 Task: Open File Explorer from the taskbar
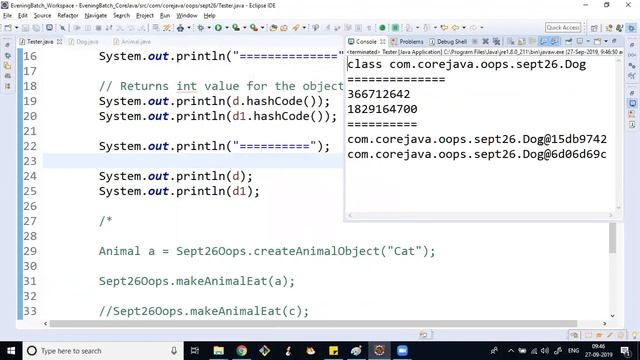tap(219, 351)
